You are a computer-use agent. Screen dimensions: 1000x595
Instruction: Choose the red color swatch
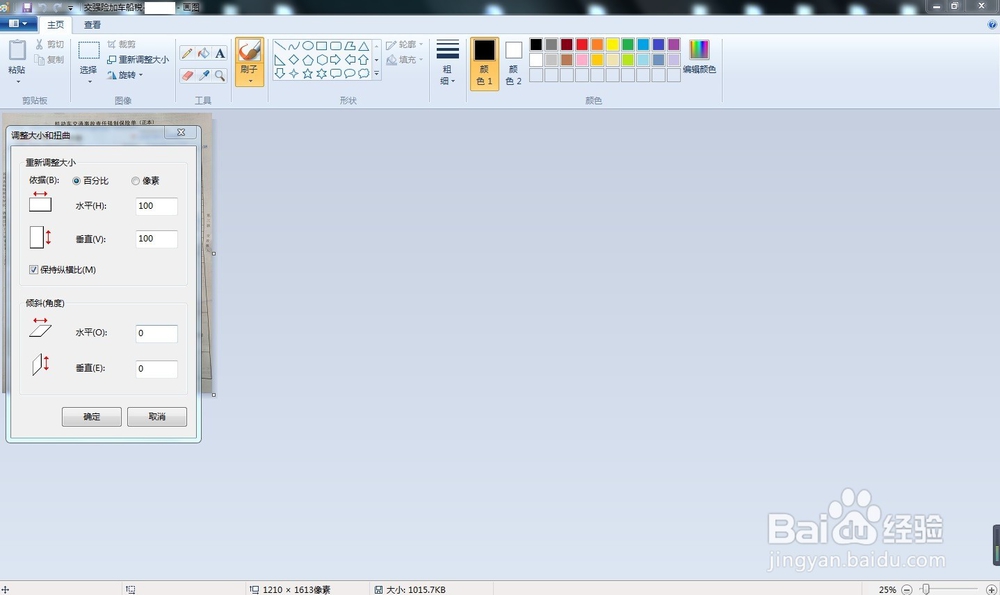pos(582,44)
